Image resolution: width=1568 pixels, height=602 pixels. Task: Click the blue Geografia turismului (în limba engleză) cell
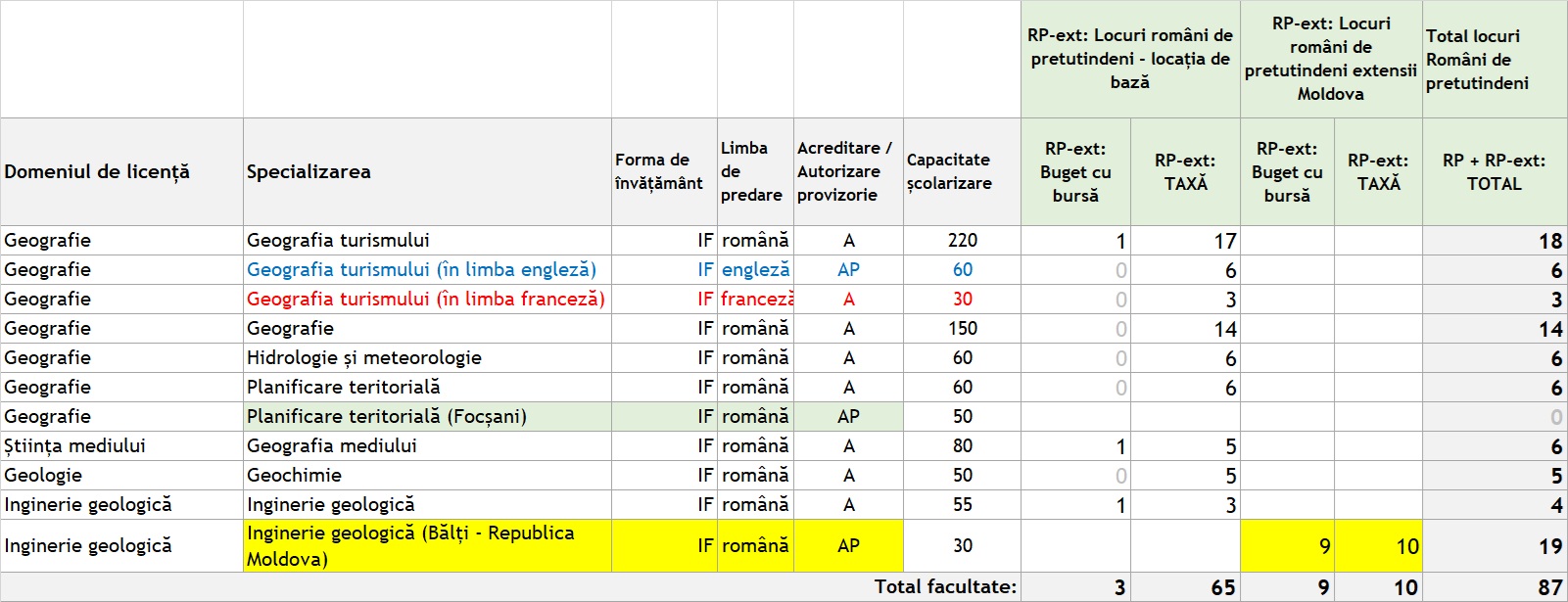tap(427, 270)
